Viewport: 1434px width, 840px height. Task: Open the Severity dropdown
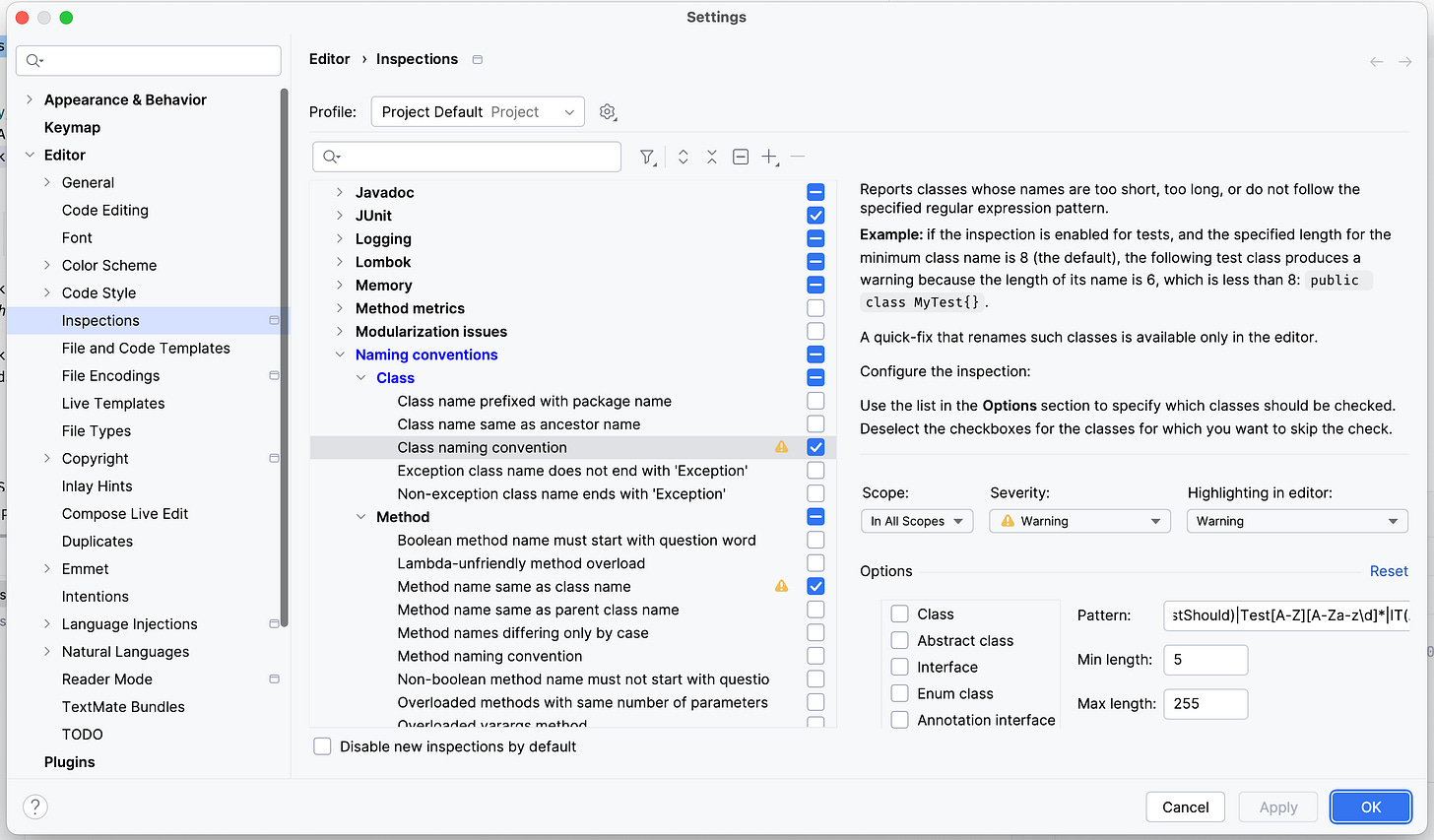[1079, 521]
